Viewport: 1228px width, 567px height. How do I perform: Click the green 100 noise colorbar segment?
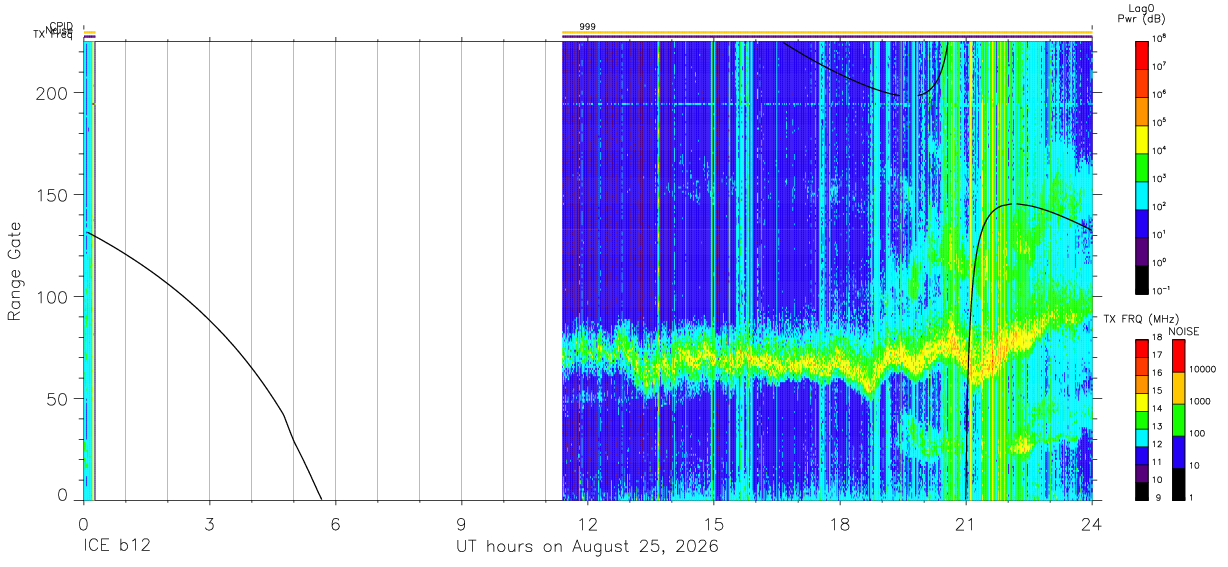click(1178, 419)
